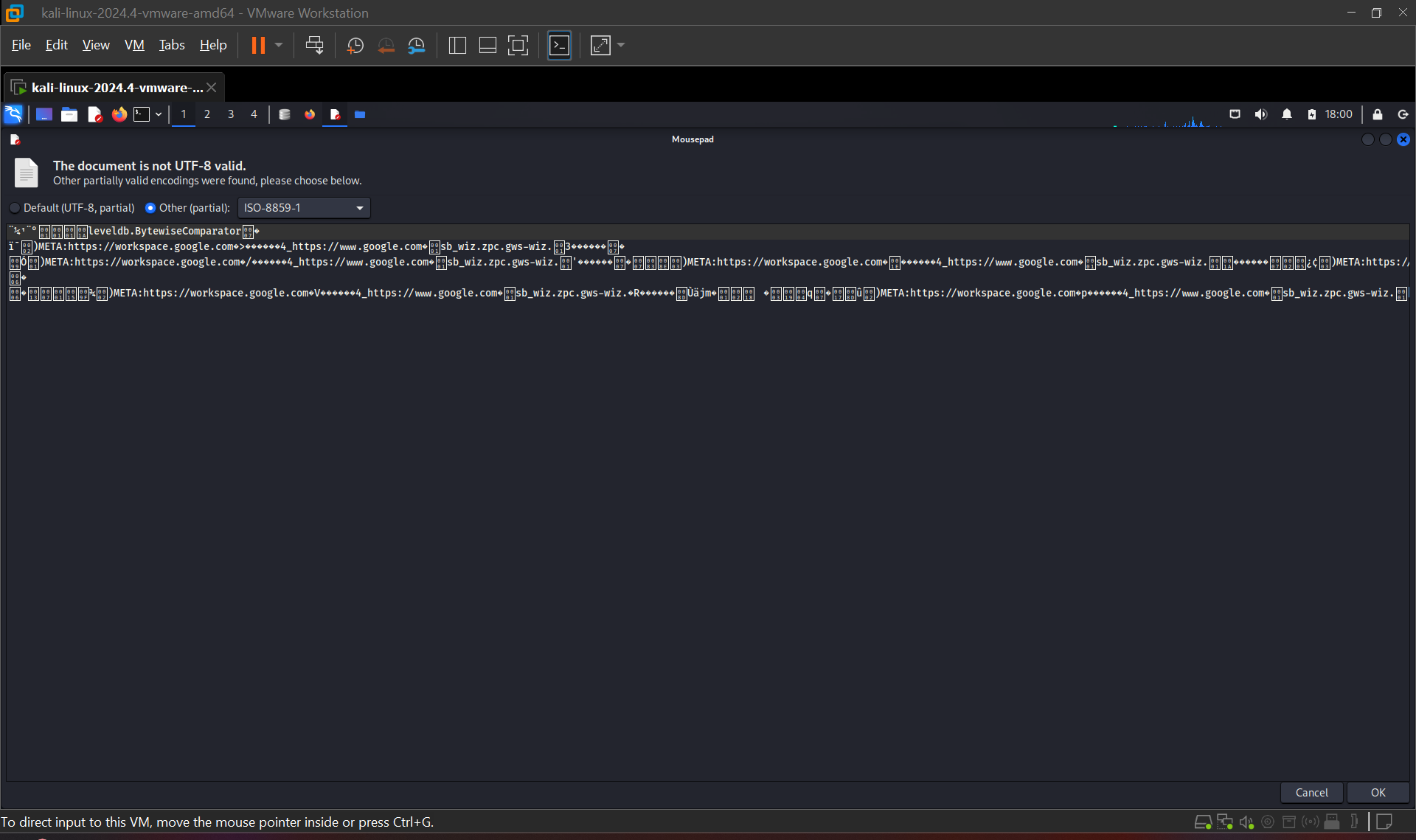This screenshot has height=840, width=1416.
Task: Click the VMware message log icon
Action: 1384,822
